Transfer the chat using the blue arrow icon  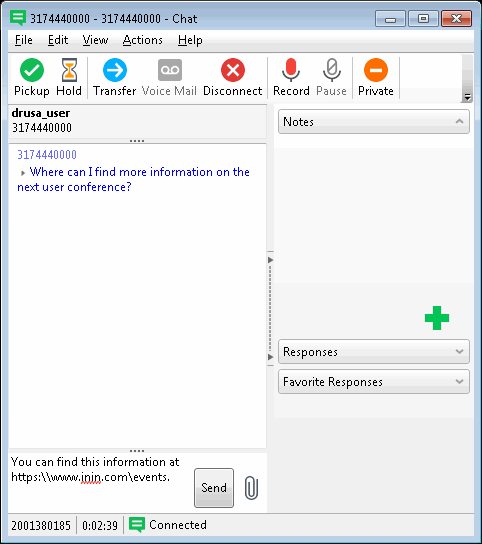115,70
